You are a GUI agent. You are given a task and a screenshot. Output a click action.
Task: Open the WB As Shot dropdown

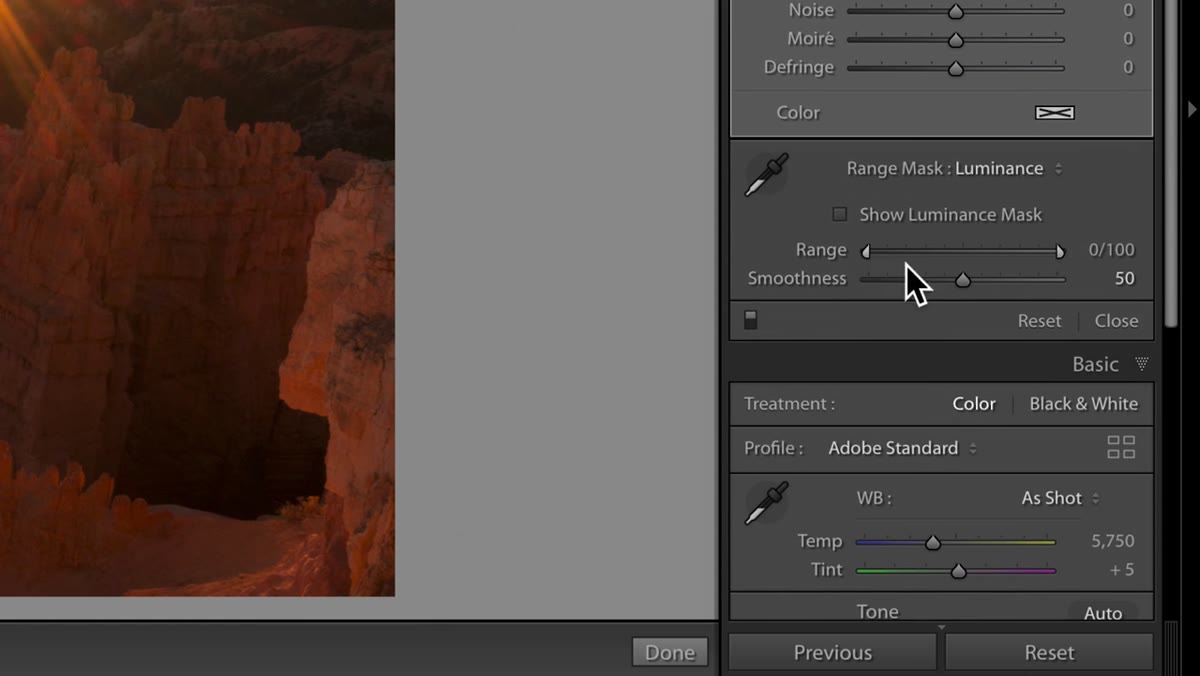[1060, 498]
